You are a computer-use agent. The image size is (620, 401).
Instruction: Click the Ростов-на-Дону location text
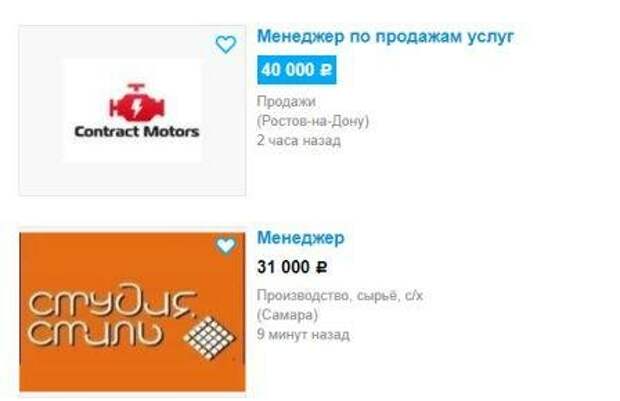coord(313,121)
